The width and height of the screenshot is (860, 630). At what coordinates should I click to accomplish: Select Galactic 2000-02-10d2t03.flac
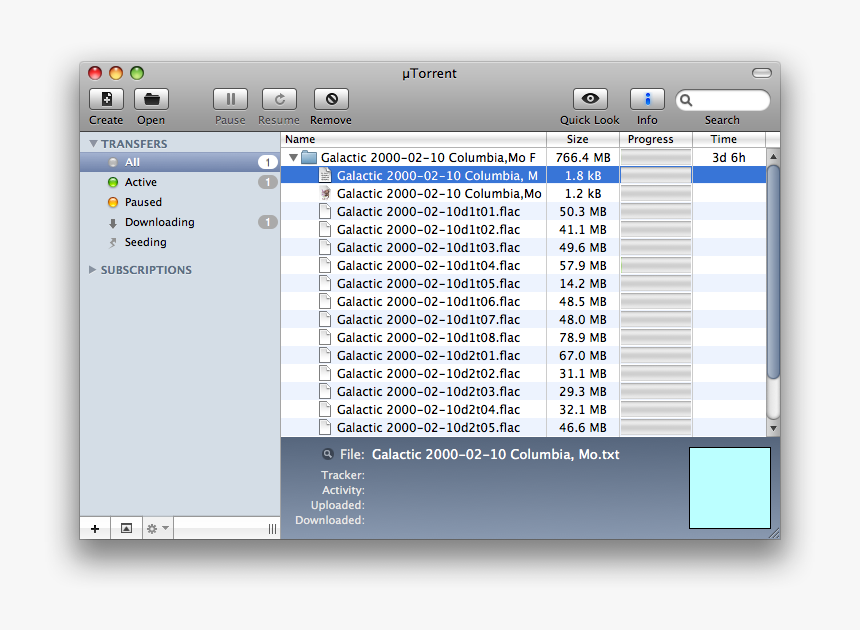coord(428,391)
